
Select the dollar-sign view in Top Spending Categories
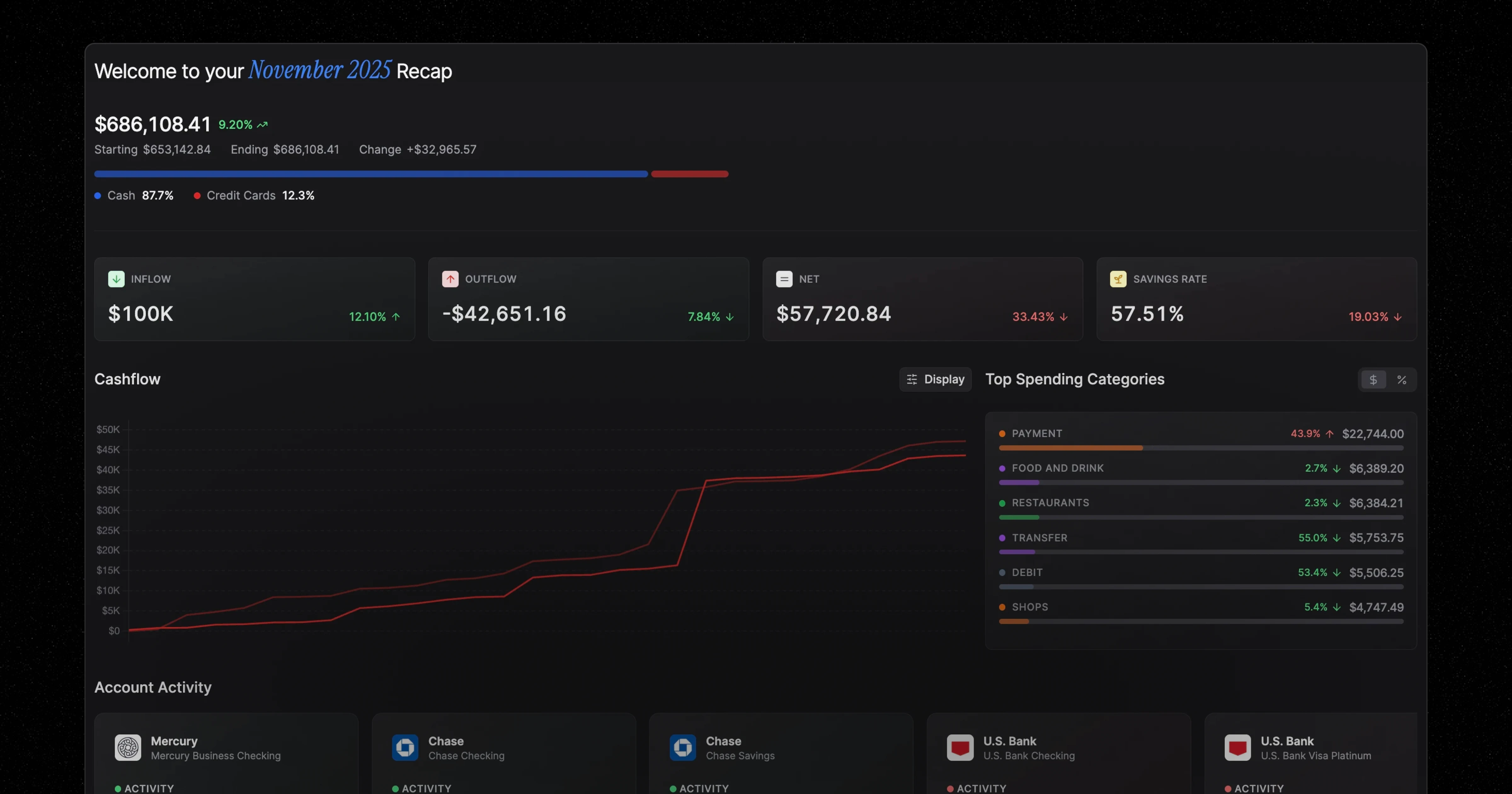1373,379
